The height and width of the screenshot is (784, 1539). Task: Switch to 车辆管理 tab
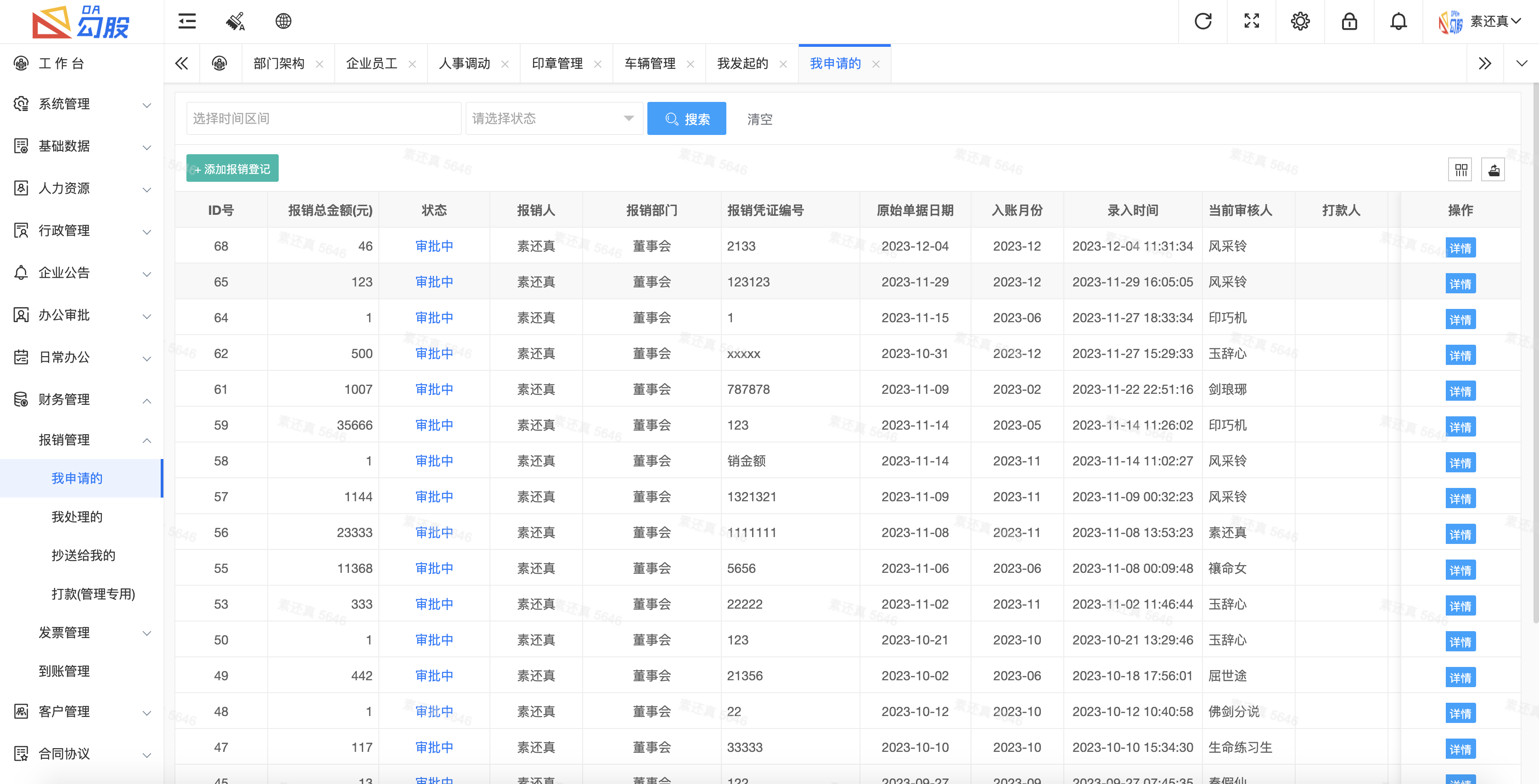[649, 63]
